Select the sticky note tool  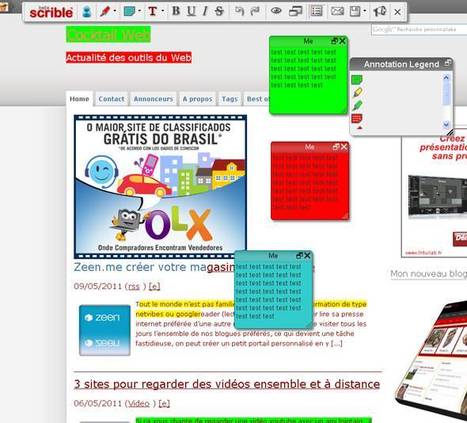pyautogui.click(x=129, y=12)
